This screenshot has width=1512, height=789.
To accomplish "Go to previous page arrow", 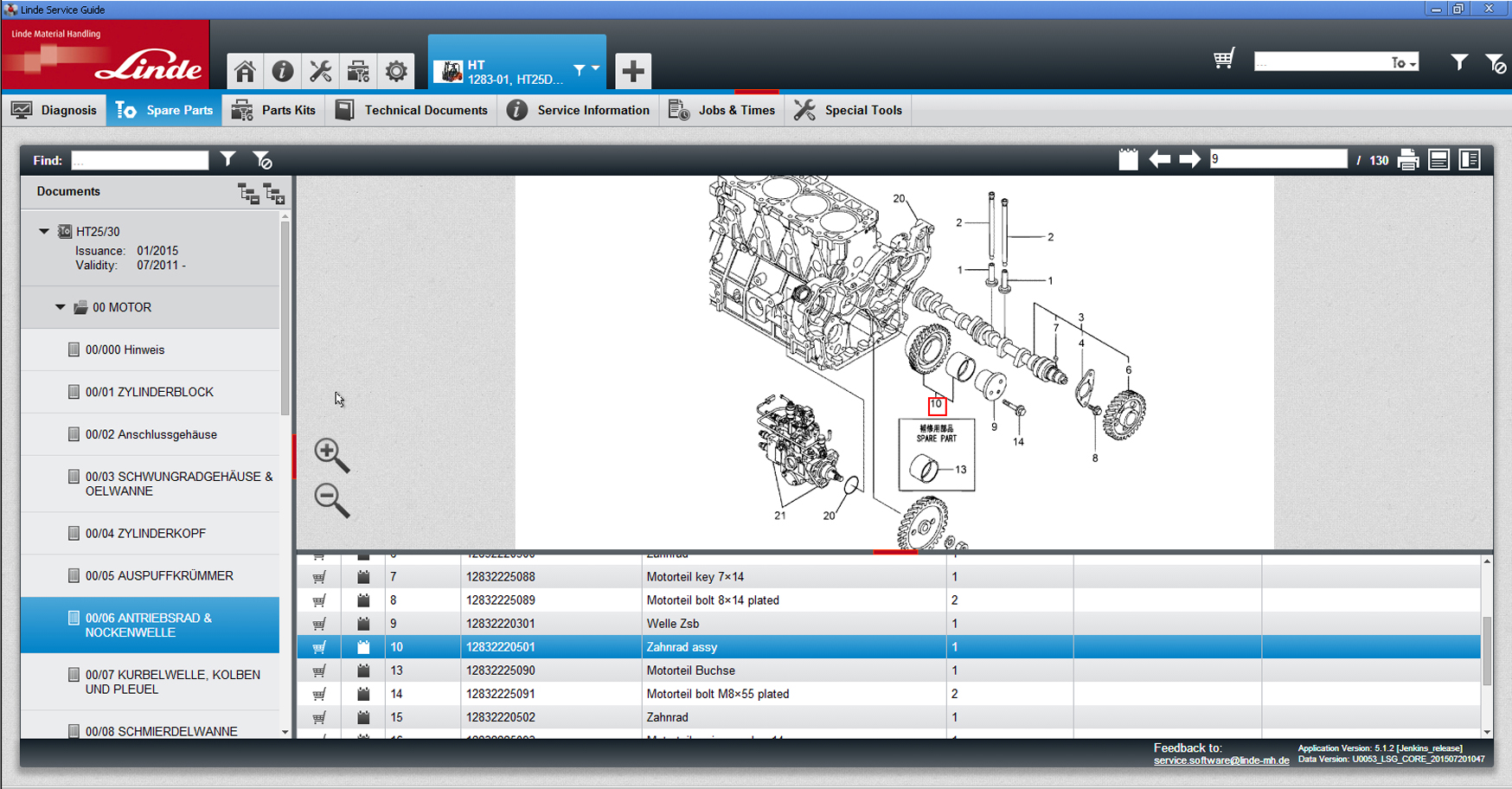I will pyautogui.click(x=1159, y=160).
